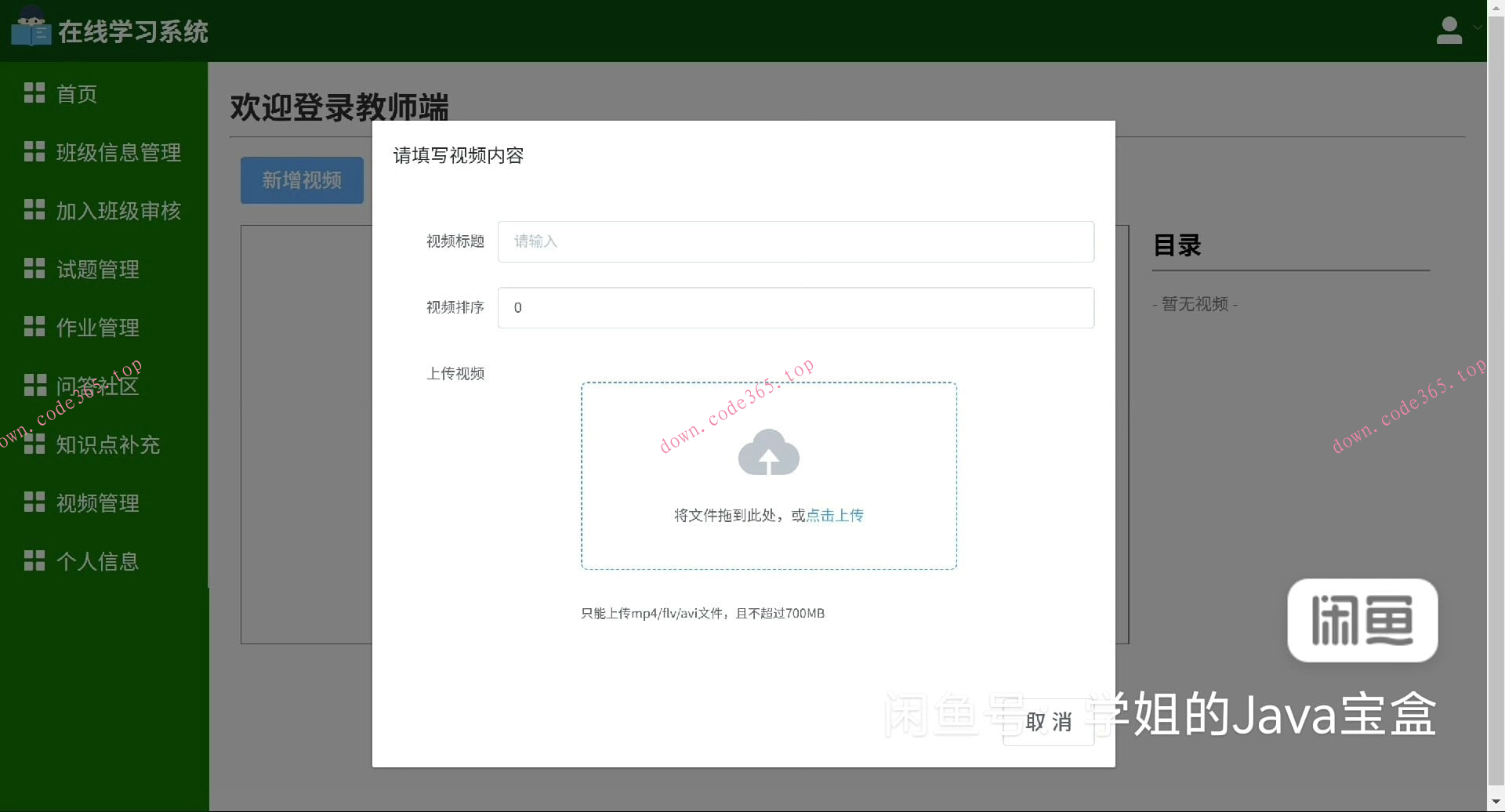1505x812 pixels.
Task: Click the 点击上传 upload link
Action: (x=835, y=515)
